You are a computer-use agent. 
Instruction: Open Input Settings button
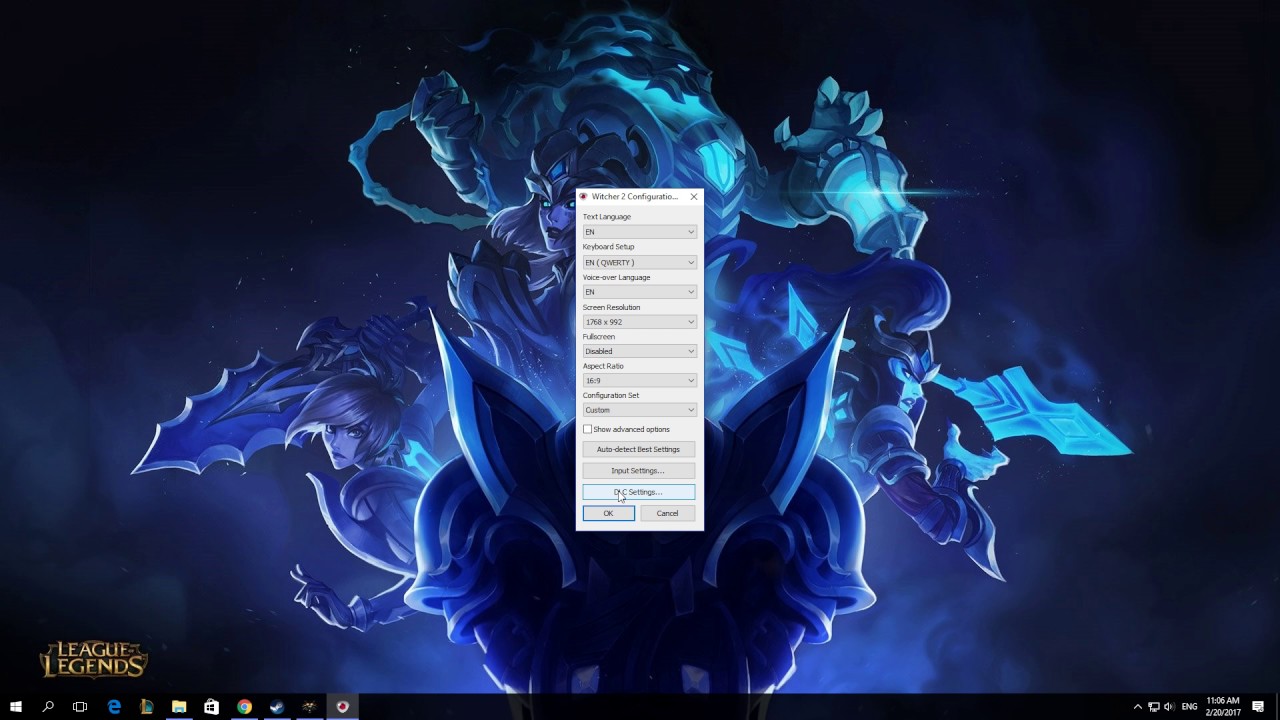point(638,471)
